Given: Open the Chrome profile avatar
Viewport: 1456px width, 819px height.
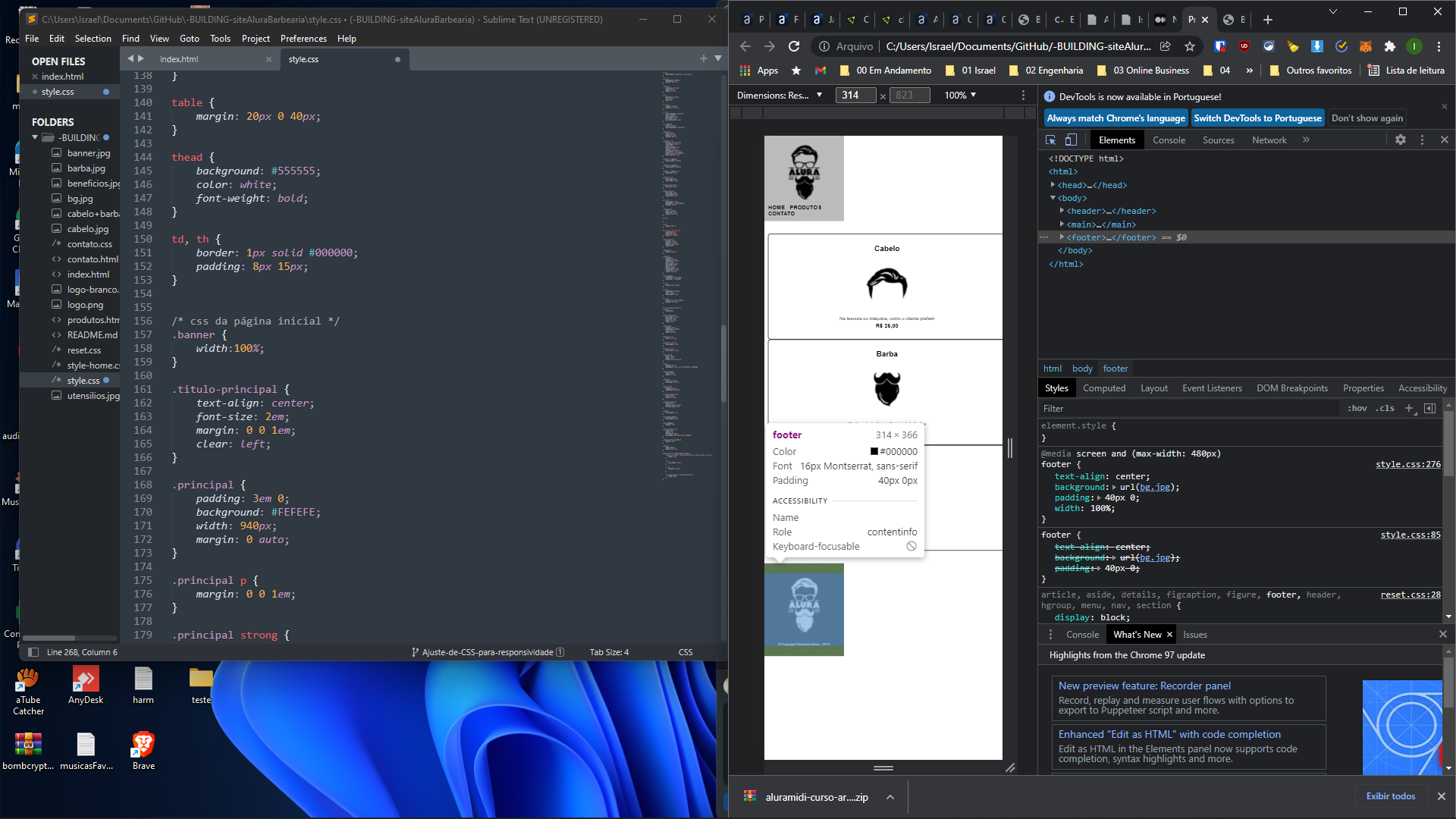Looking at the screenshot, I should click(1414, 46).
